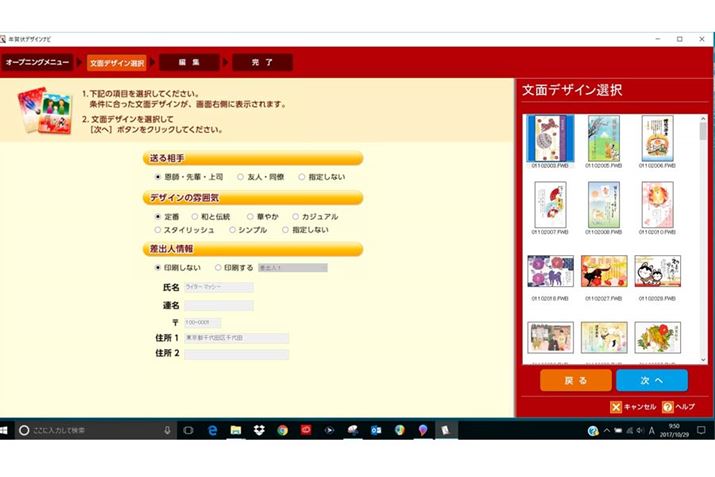The width and height of the screenshot is (715, 477).
Task: Click the 〒 postal code field
Action: coord(202,322)
